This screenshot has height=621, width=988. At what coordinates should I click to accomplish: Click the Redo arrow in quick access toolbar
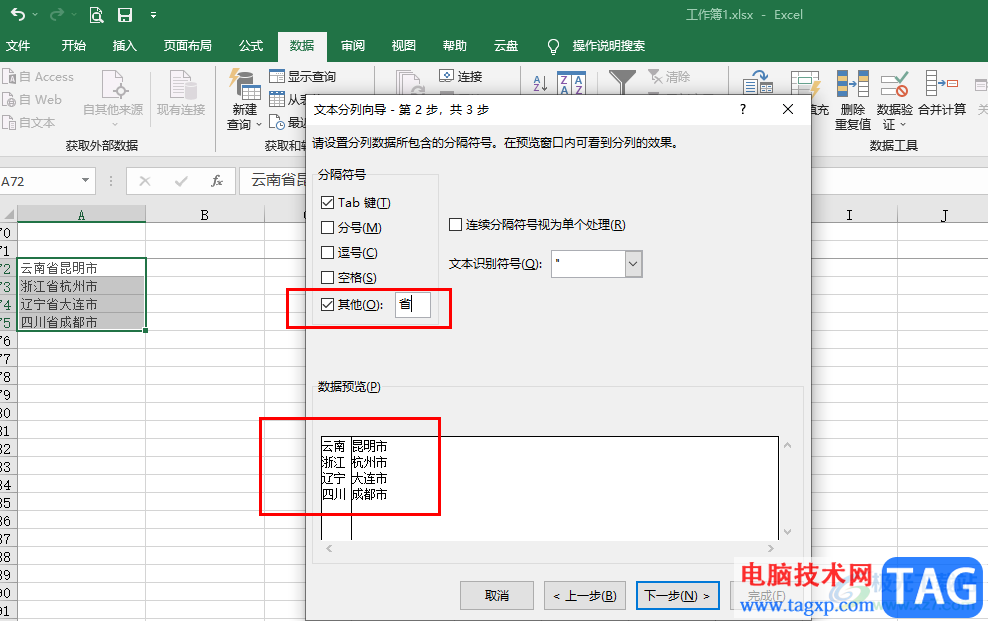pyautogui.click(x=56, y=14)
